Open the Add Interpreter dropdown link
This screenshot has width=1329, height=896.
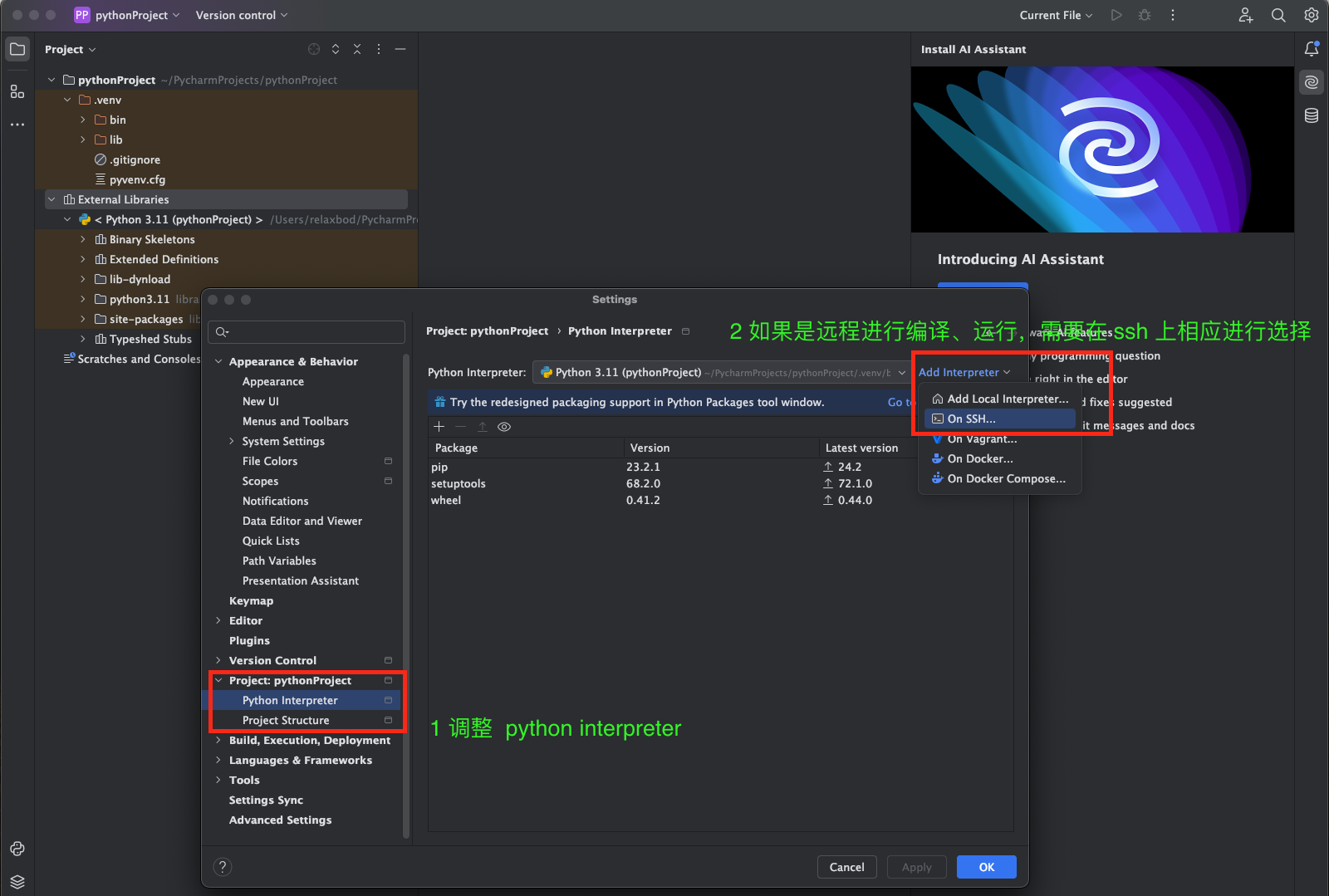[964, 373]
